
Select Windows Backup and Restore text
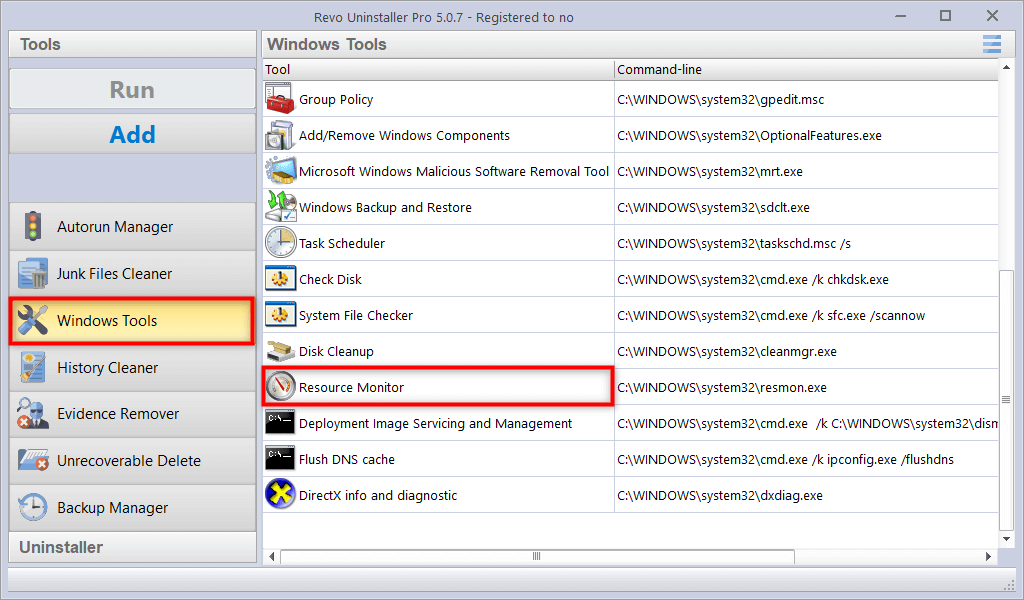(x=385, y=207)
